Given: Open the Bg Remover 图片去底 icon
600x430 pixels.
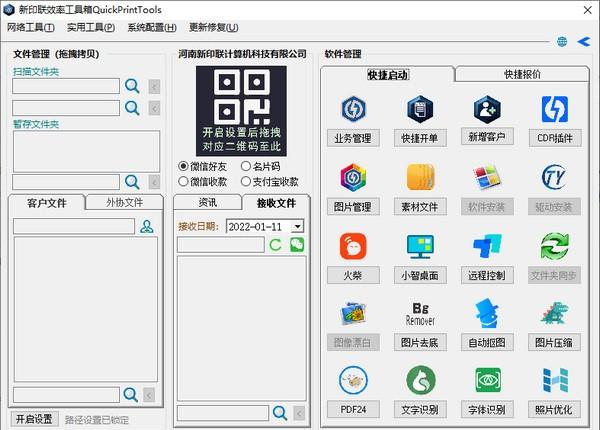Looking at the screenshot, I should click(x=420, y=314).
